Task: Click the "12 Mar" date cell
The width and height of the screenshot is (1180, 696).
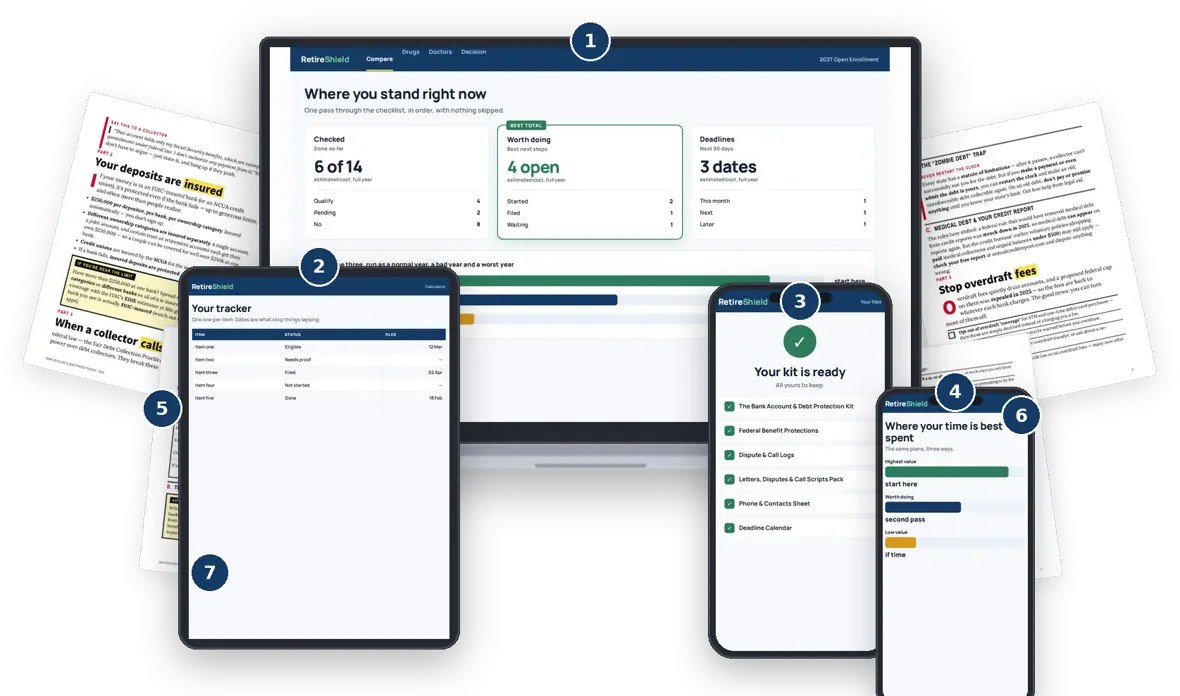Action: tap(436, 347)
